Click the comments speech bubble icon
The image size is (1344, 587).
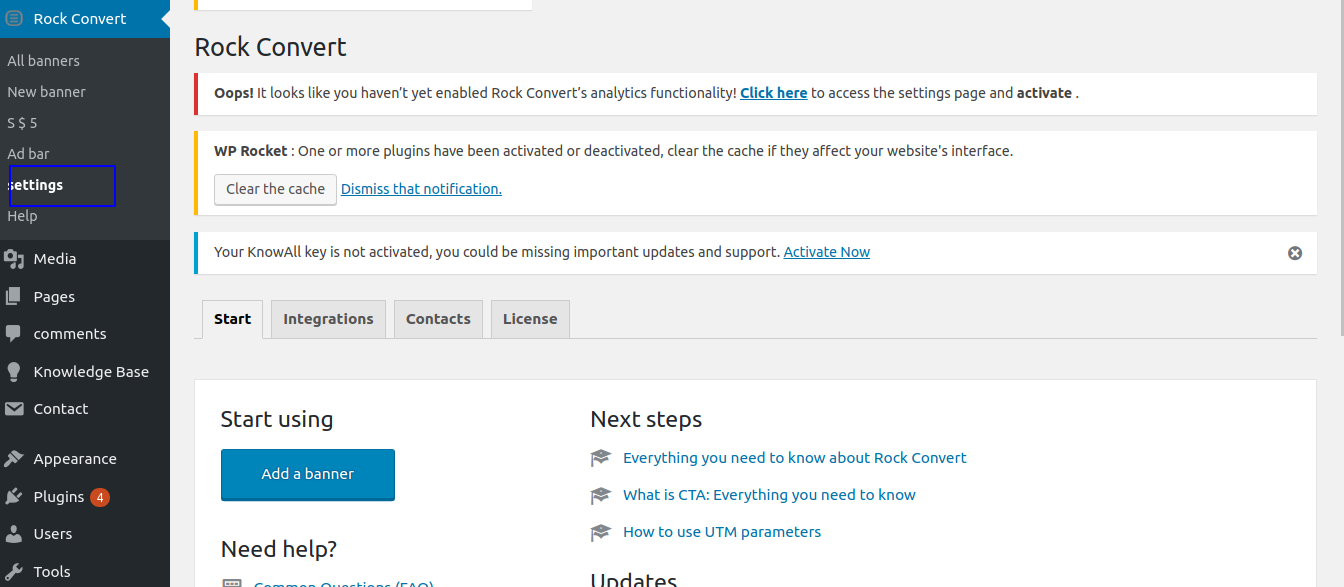click(x=14, y=333)
